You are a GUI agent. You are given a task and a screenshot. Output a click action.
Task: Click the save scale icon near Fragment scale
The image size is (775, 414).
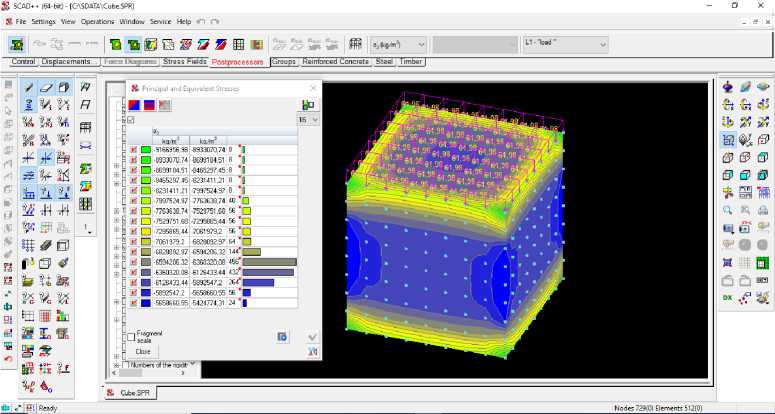tap(282, 336)
